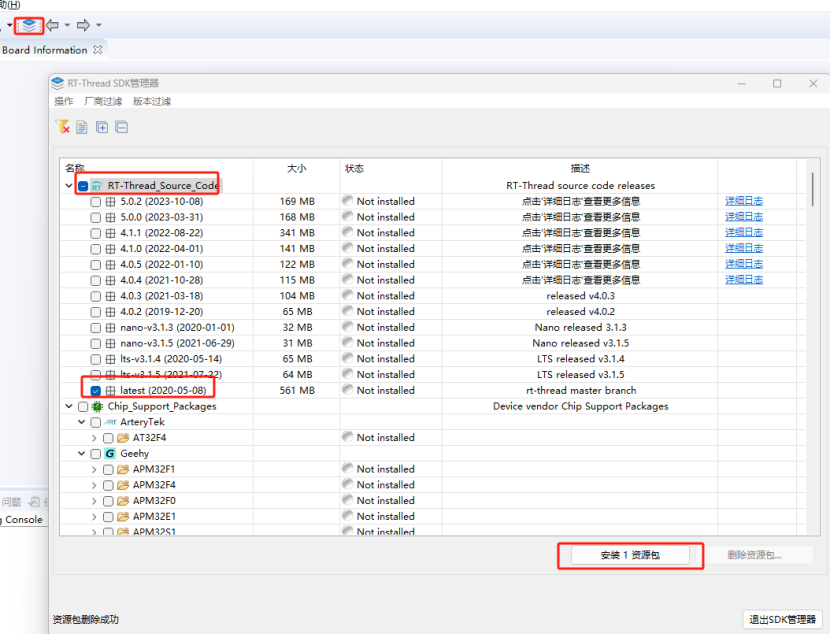Uncheck the latest (2020-05-08) checkbox
The image size is (830, 634).
[96, 390]
